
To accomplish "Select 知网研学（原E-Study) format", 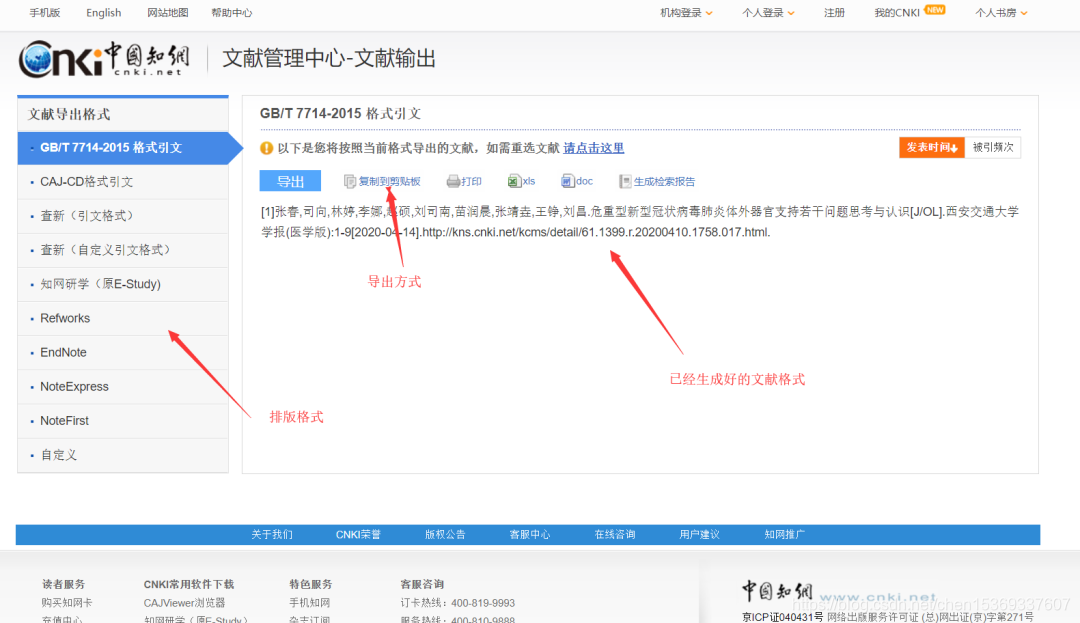I will tap(123, 284).
